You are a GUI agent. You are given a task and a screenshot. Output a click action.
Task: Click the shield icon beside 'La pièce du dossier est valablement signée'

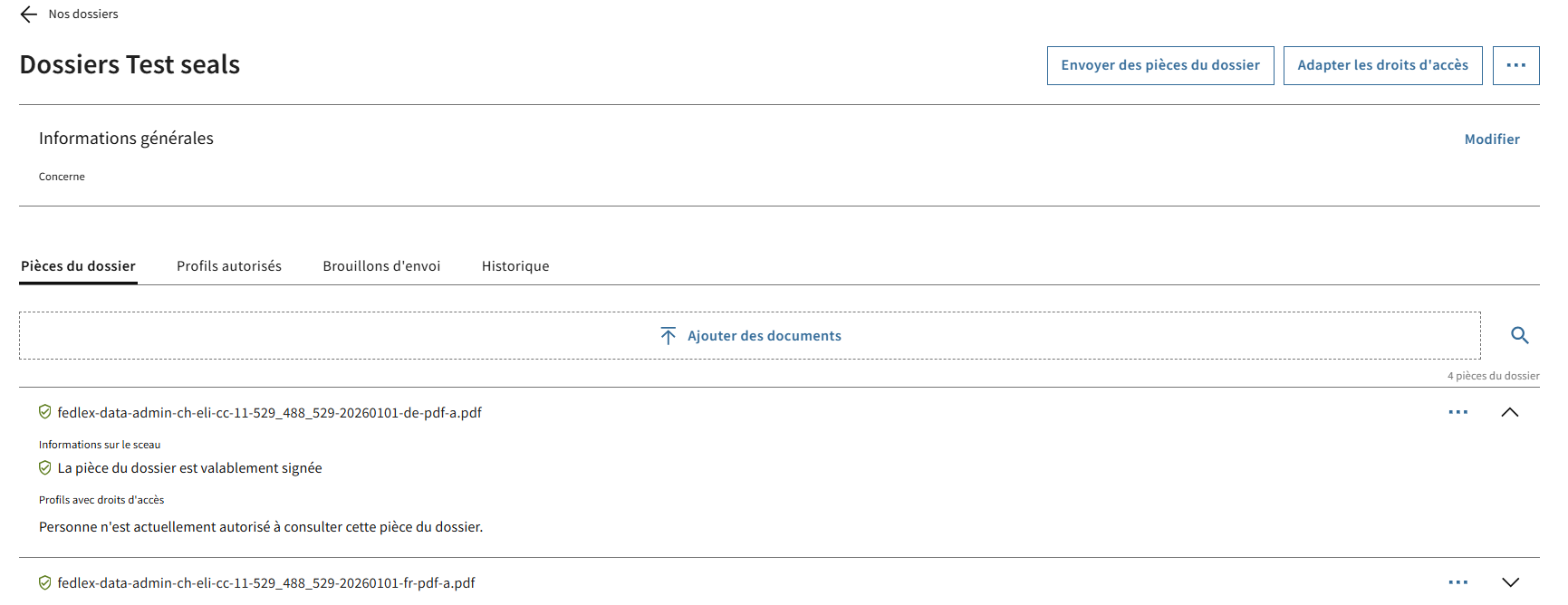45,468
